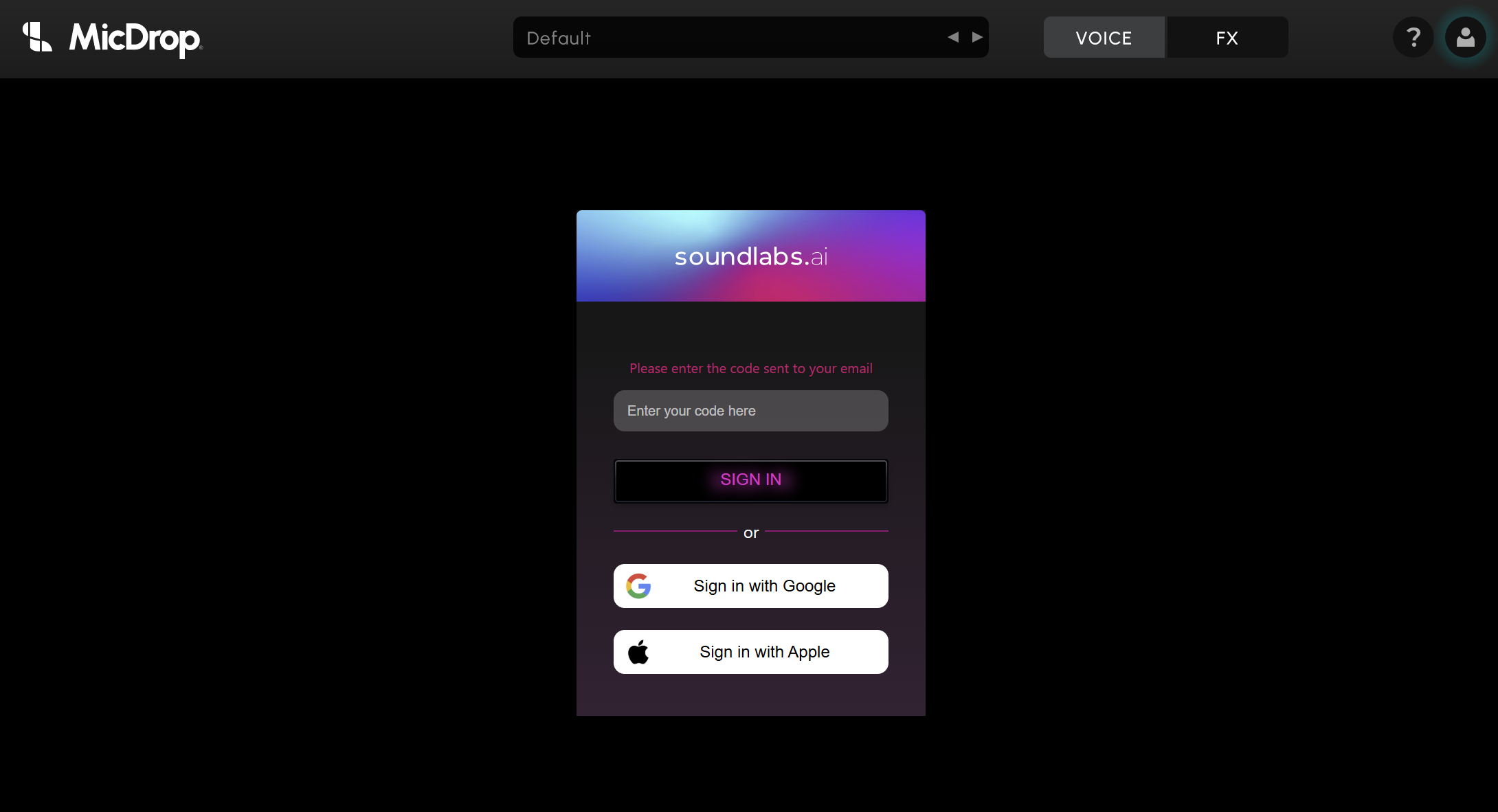Image resolution: width=1498 pixels, height=812 pixels.
Task: Click the SIGN IN button
Action: tap(750, 480)
